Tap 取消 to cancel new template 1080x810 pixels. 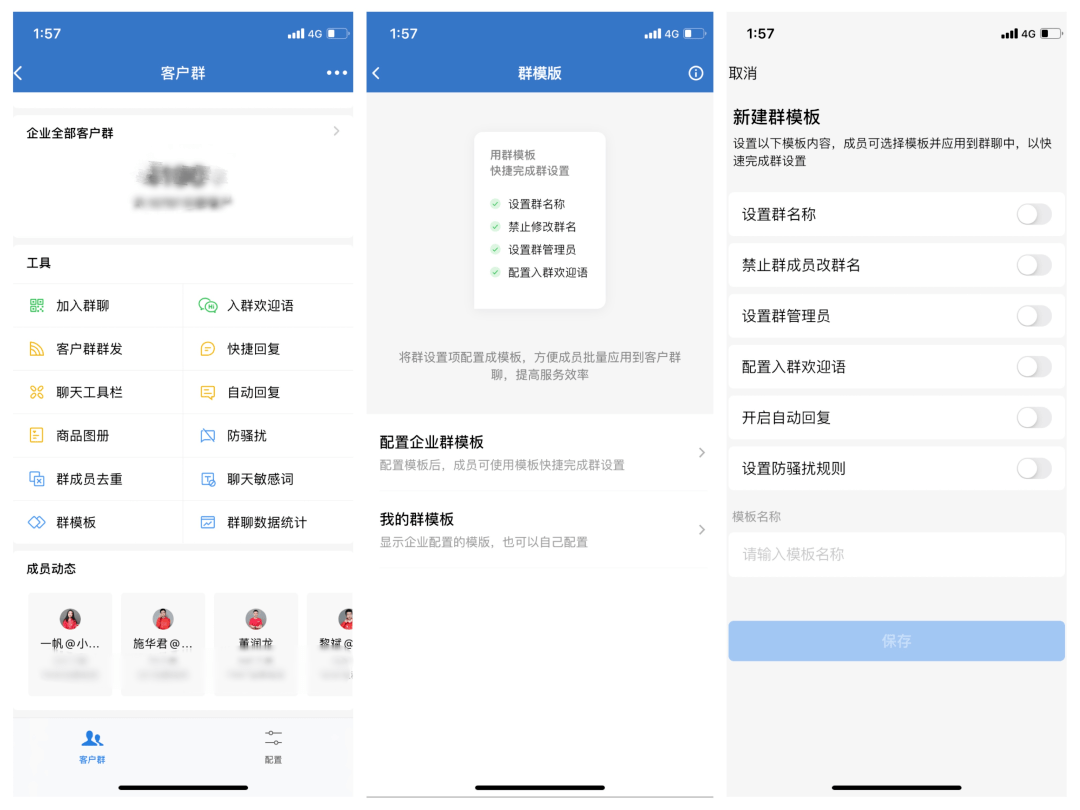pyautogui.click(x=742, y=73)
